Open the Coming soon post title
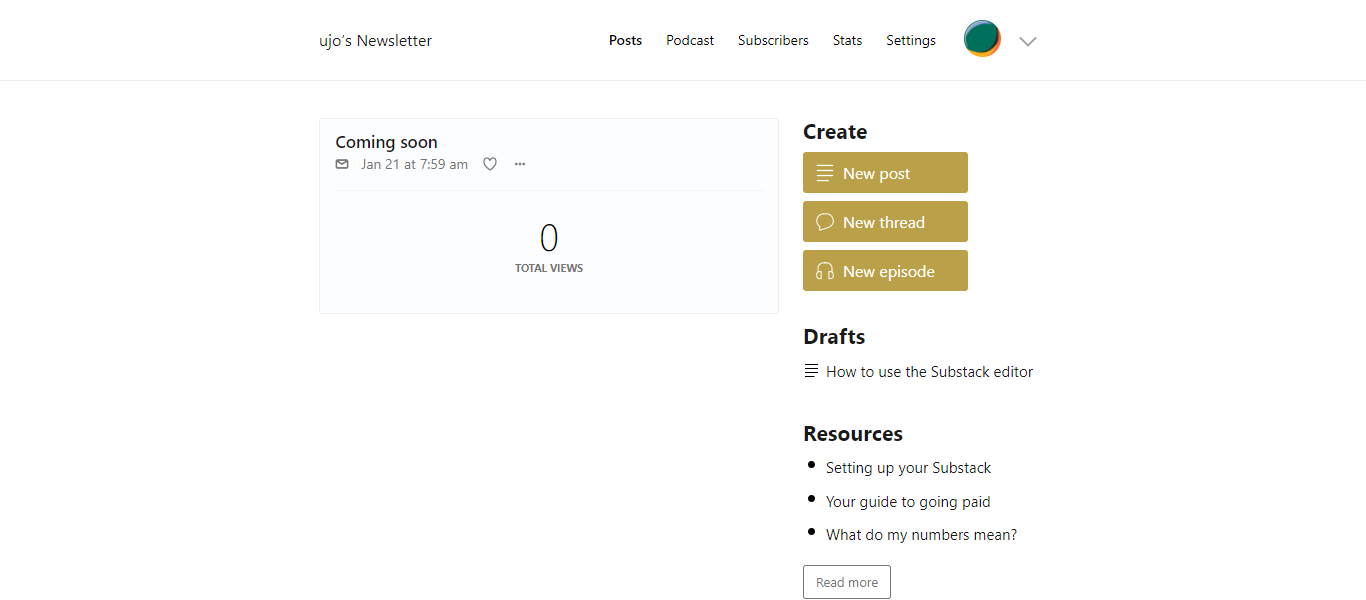The image size is (1366, 600). (x=386, y=142)
